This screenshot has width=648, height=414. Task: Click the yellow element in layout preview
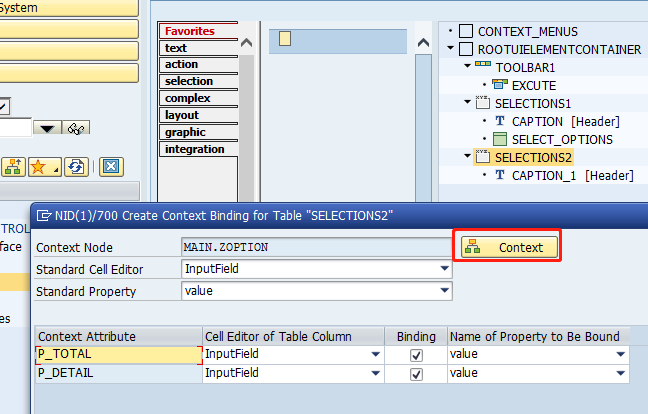tap(285, 38)
